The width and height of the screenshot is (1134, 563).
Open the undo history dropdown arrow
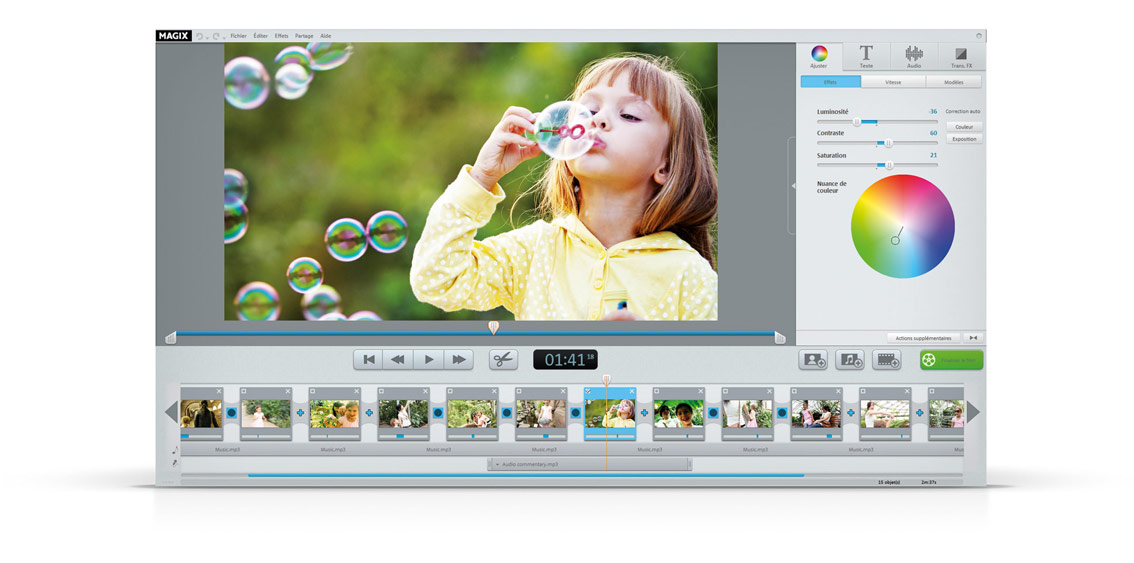(x=207, y=37)
